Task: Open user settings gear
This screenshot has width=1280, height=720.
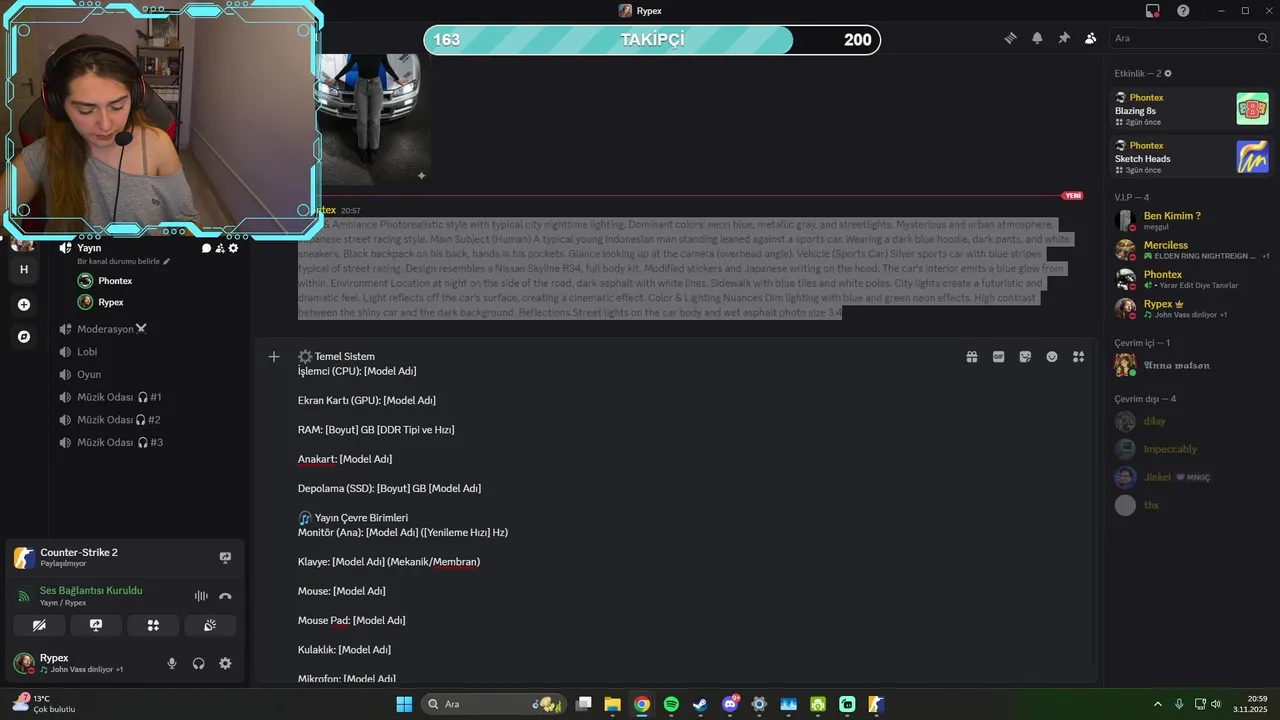Action: [x=225, y=663]
